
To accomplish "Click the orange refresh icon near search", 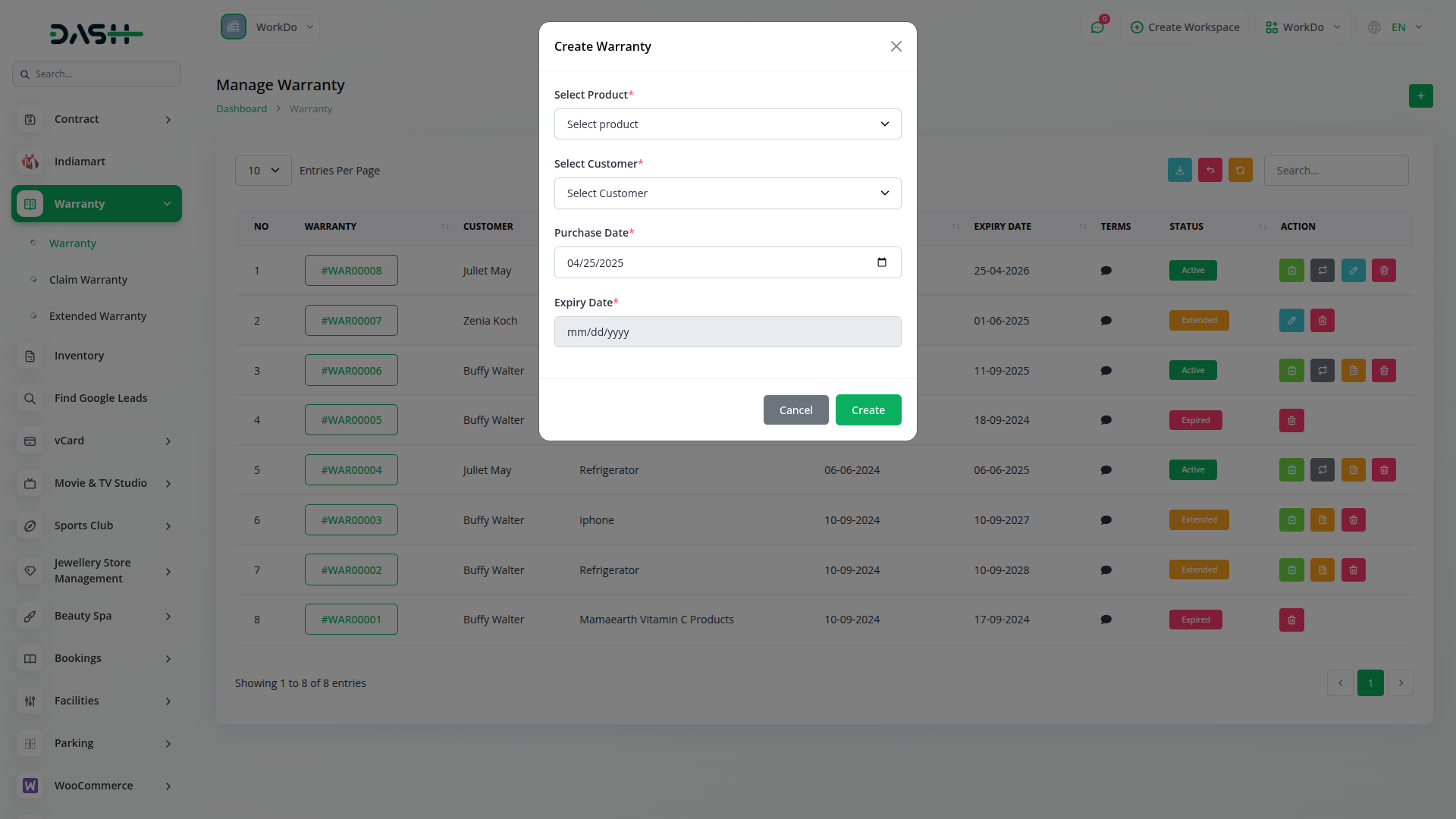I will point(1240,171).
